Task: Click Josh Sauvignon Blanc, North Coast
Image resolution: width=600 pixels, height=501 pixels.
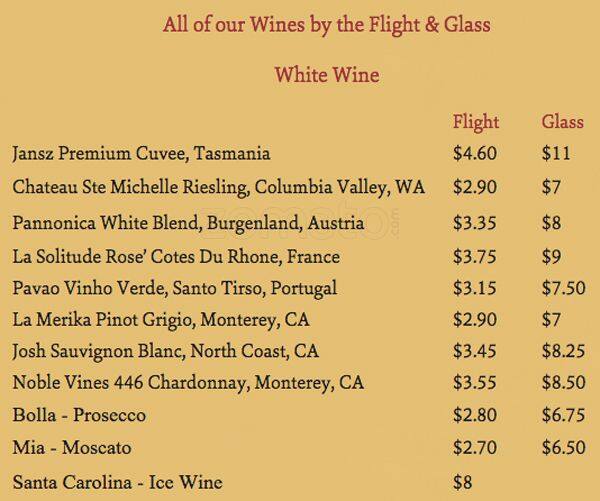Action: tap(166, 351)
